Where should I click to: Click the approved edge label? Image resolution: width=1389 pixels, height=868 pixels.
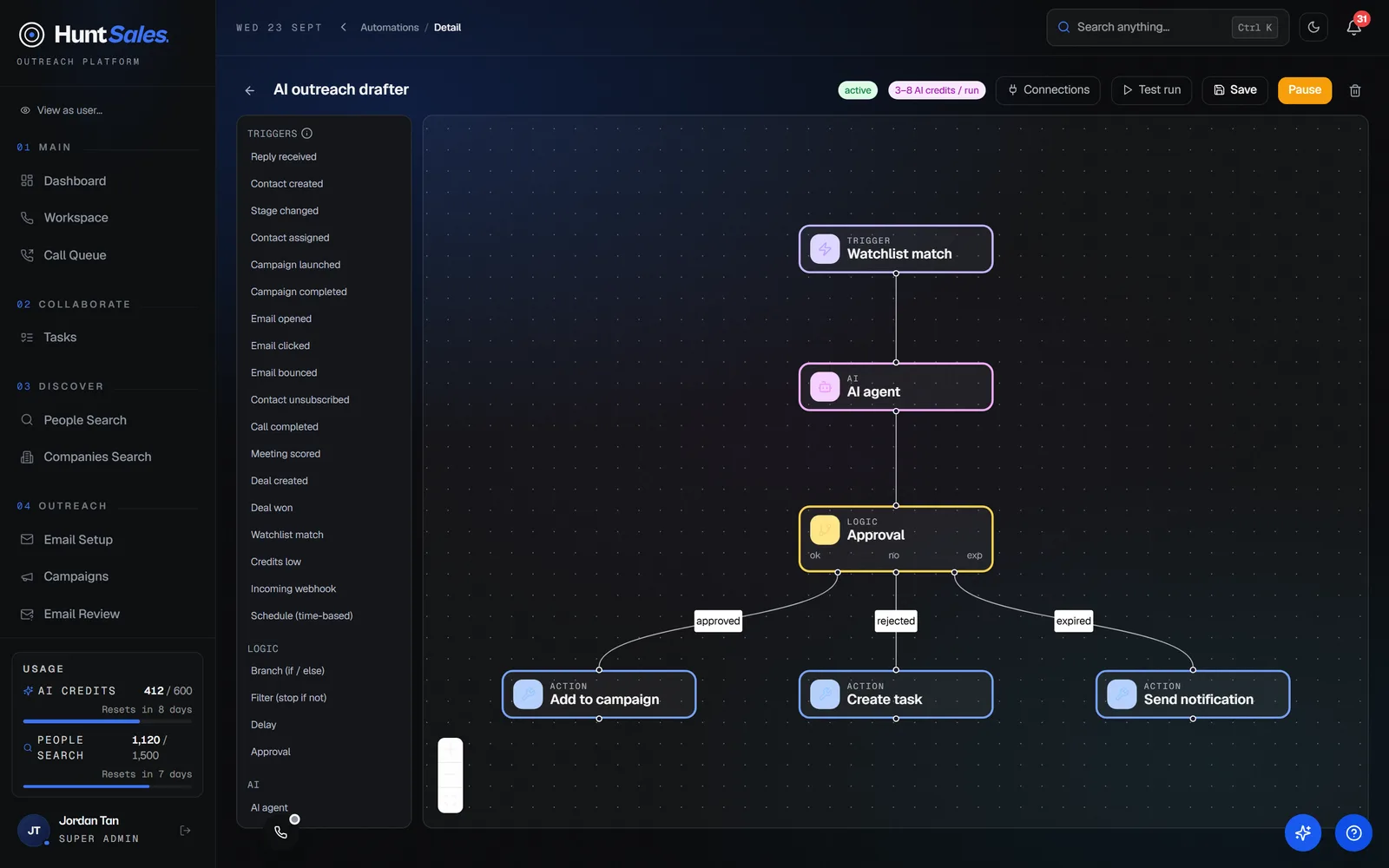pyautogui.click(x=718, y=621)
